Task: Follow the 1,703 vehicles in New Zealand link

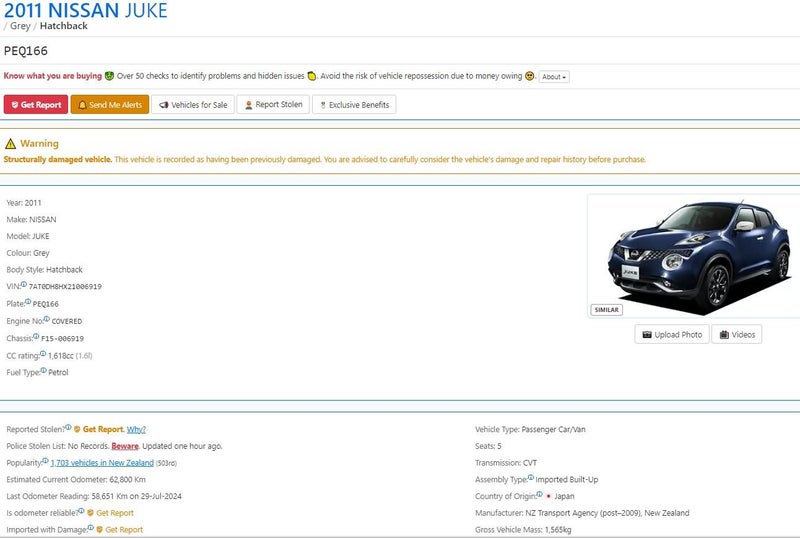Action: (102, 463)
